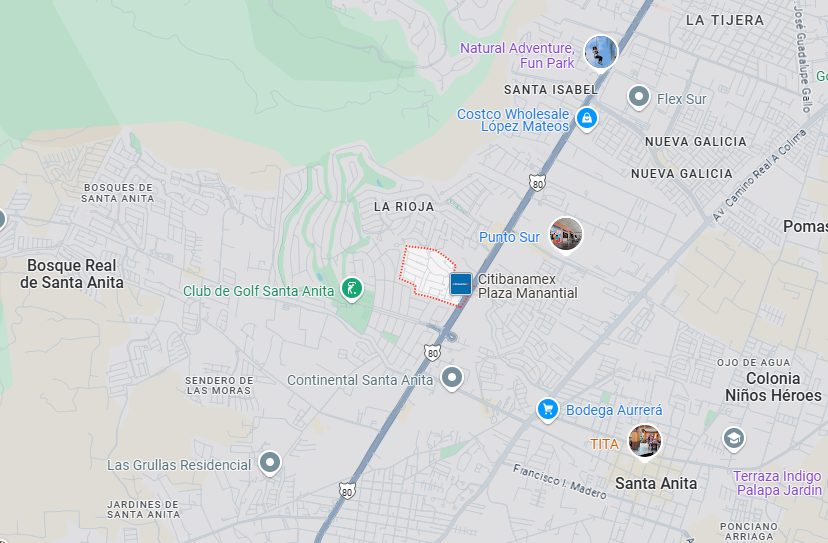
Task: Click the Costco Wholesale shopping bag pin
Action: point(587,119)
